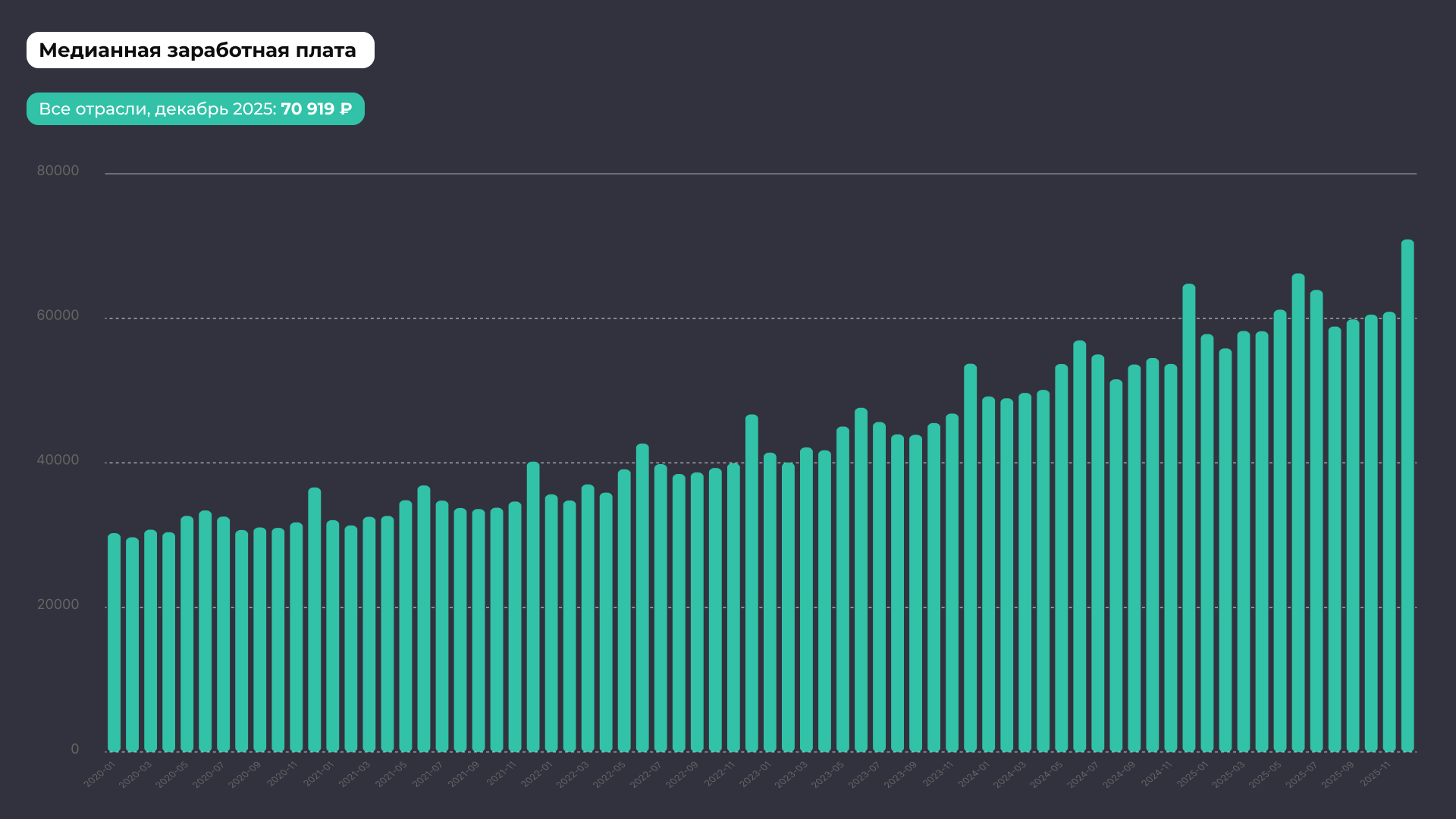Click the 2025-11 x-axis label
The width and height of the screenshot is (1456, 819).
click(x=1376, y=775)
